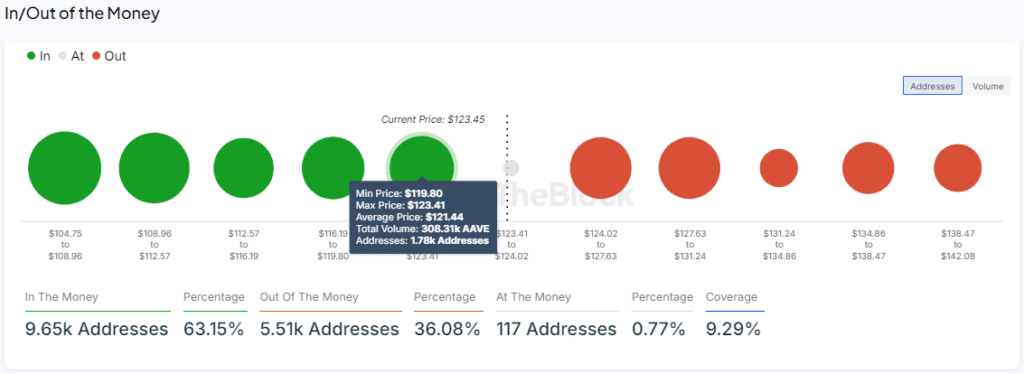
Task: Click the green bubble for $104.75 to $108.96
Action: [x=65, y=168]
